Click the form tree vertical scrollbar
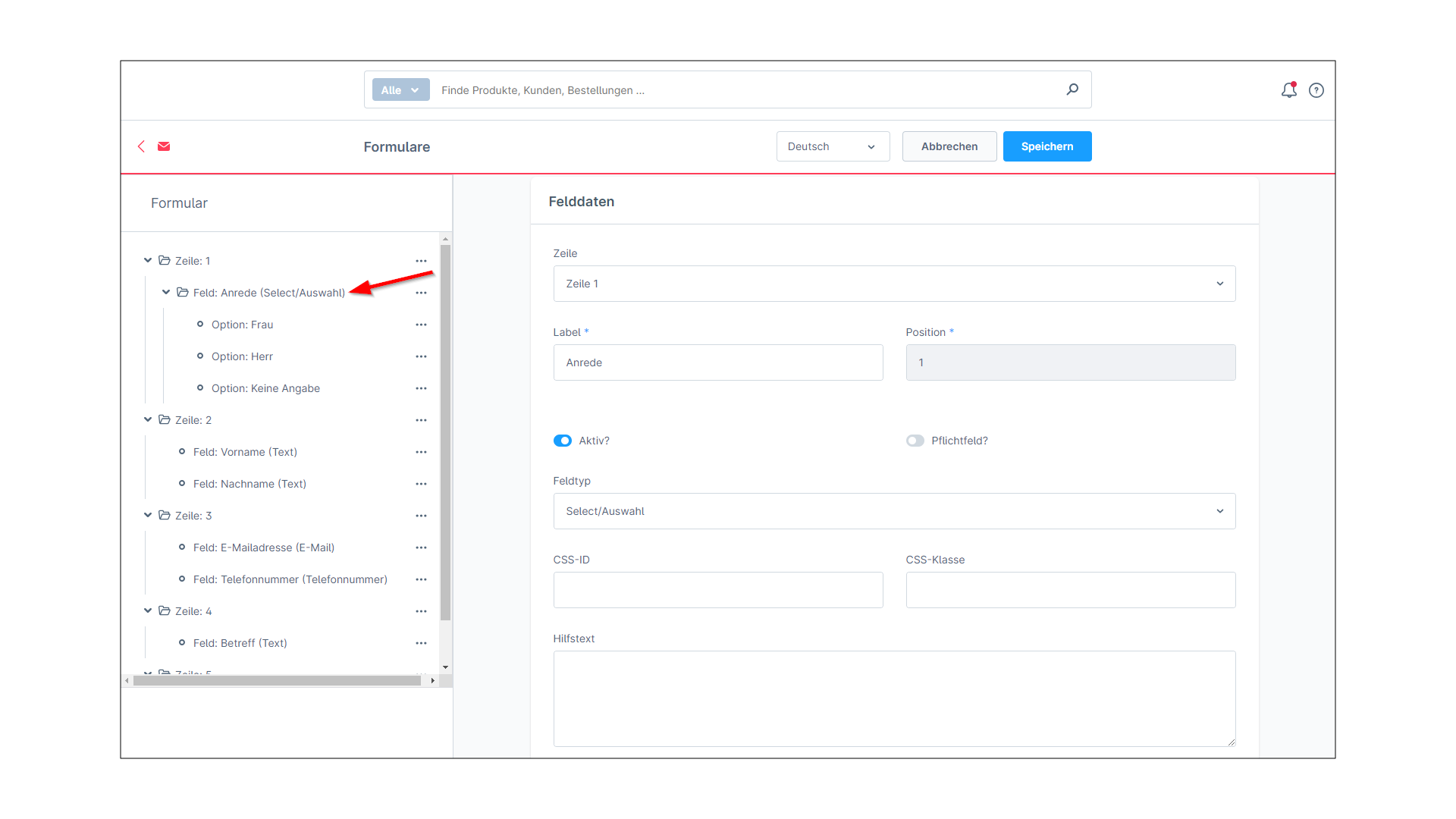Image resolution: width=1456 pixels, height=819 pixels. point(445,432)
